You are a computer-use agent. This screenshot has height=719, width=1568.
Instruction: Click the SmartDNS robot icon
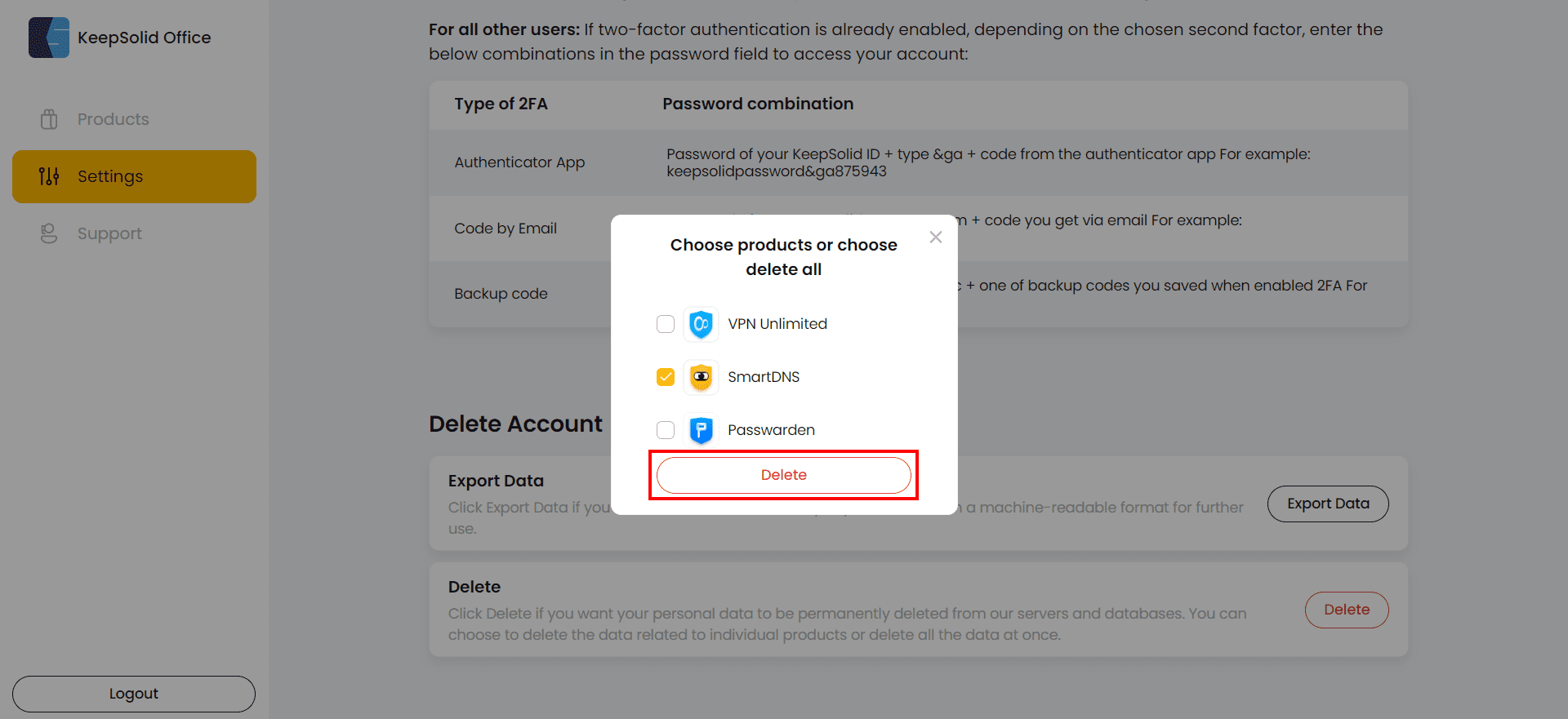pyautogui.click(x=700, y=377)
